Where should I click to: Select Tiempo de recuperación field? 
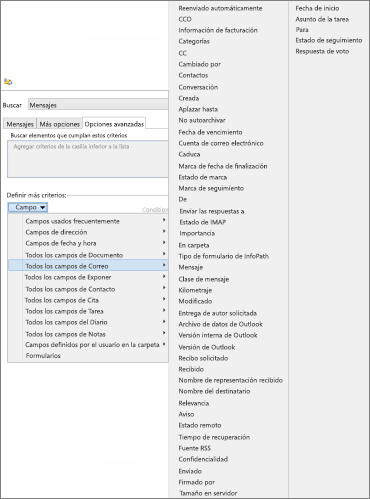click(214, 437)
